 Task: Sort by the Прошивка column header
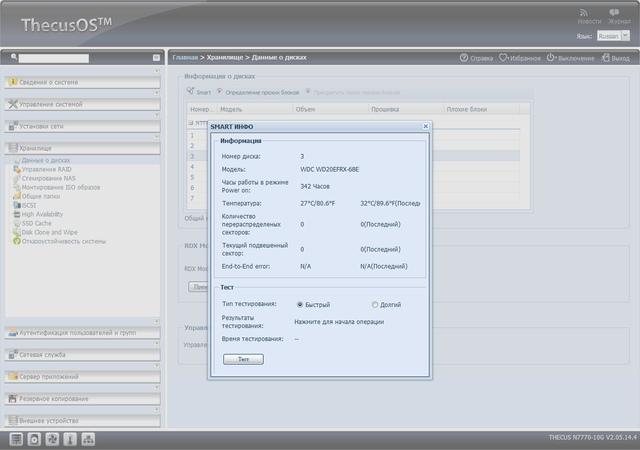pyautogui.click(x=406, y=109)
